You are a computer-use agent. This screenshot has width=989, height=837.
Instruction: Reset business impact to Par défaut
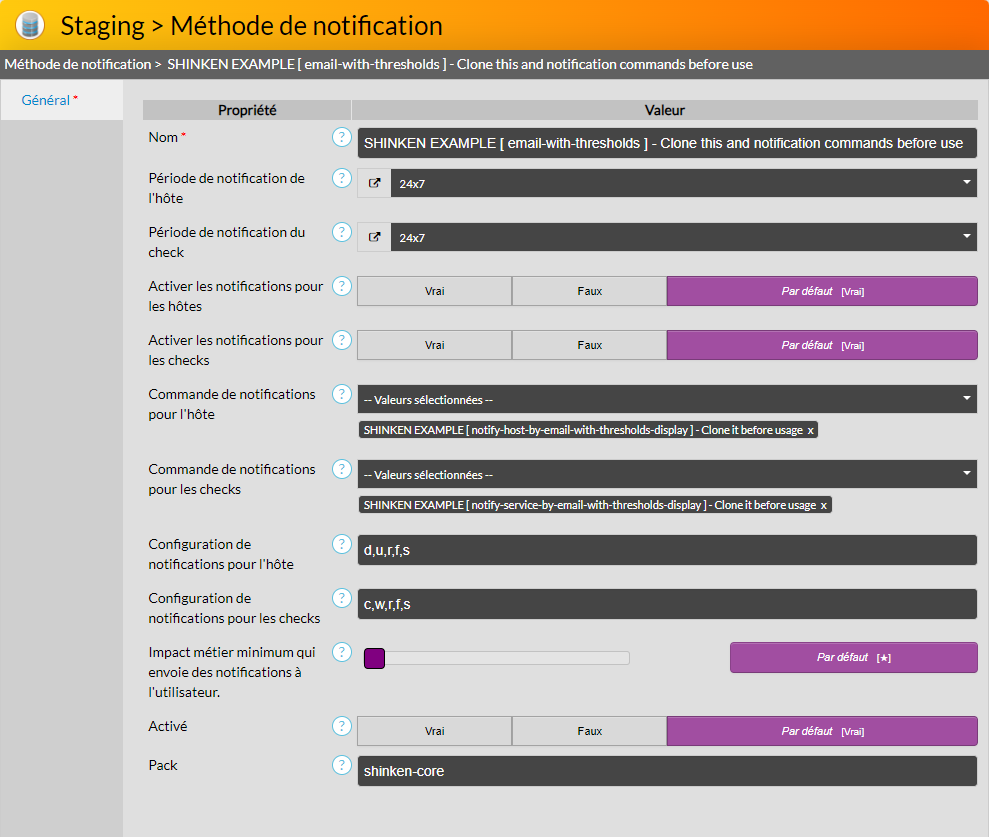(x=853, y=658)
